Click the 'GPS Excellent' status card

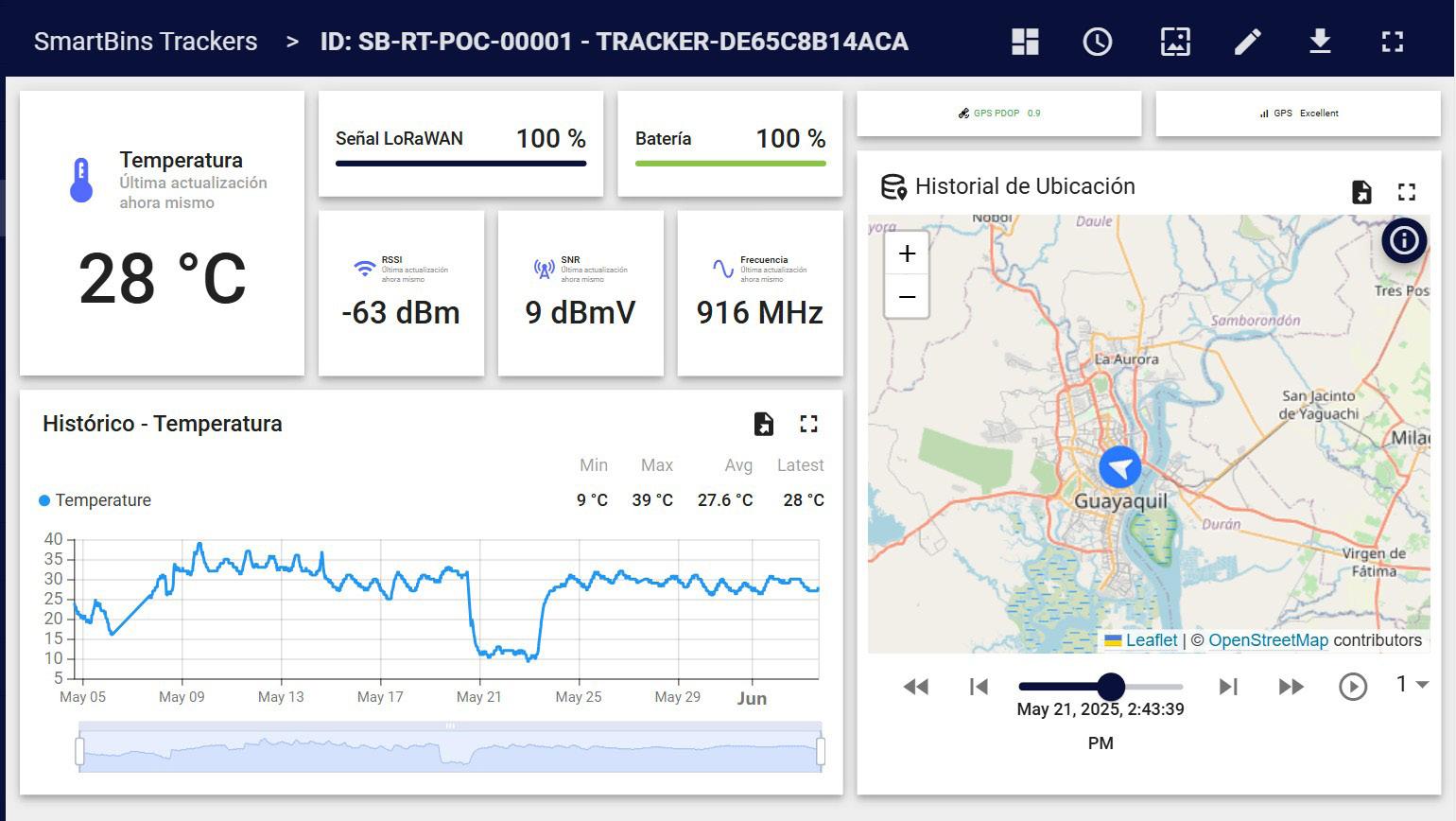pos(1298,114)
